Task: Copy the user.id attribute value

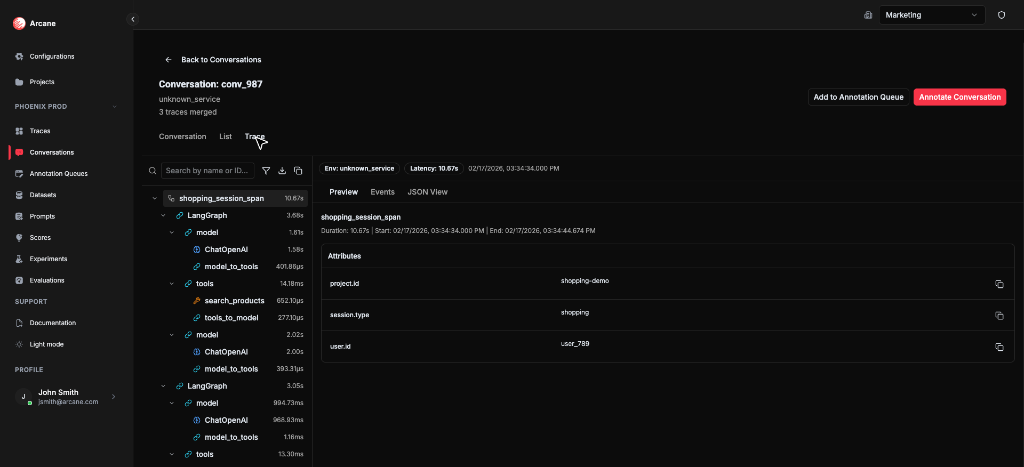Action: pos(998,347)
